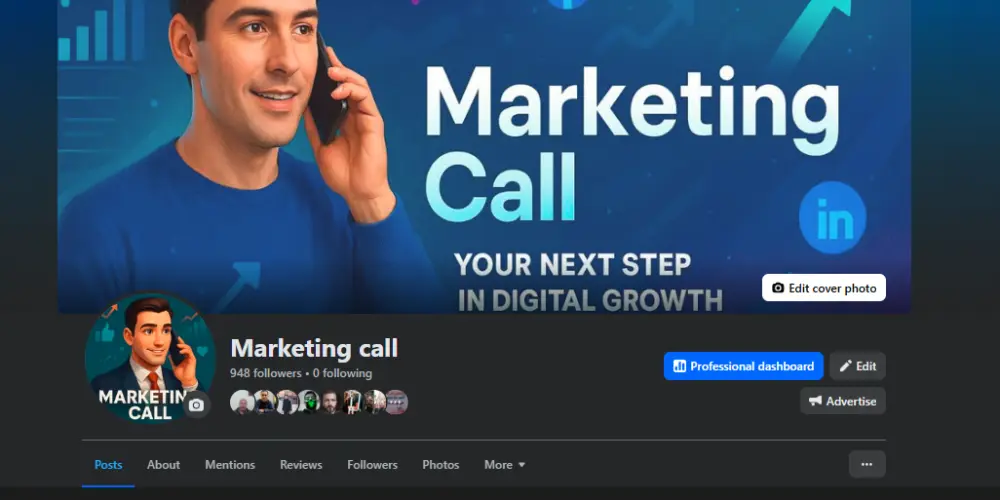Open the Marketing Call profile picture
Image resolution: width=1000 pixels, height=500 pixels.
pyautogui.click(x=148, y=357)
